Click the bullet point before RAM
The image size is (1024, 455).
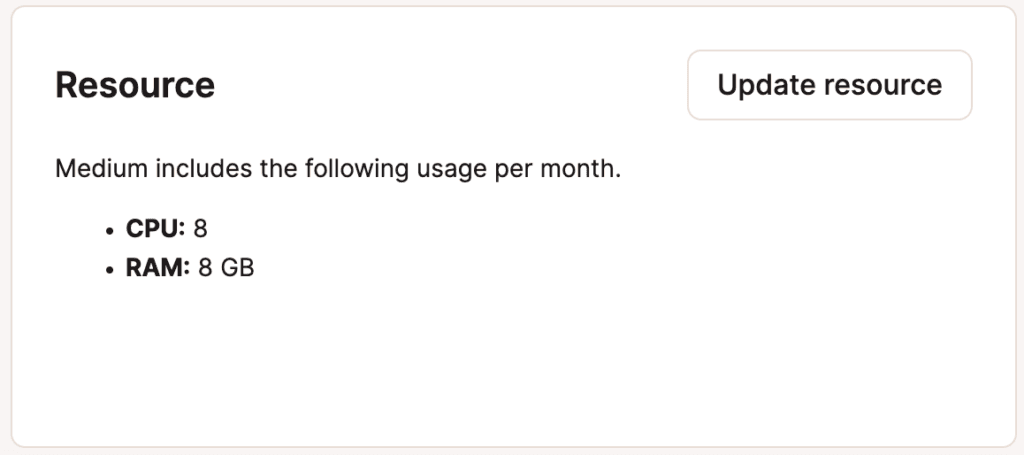coord(109,270)
